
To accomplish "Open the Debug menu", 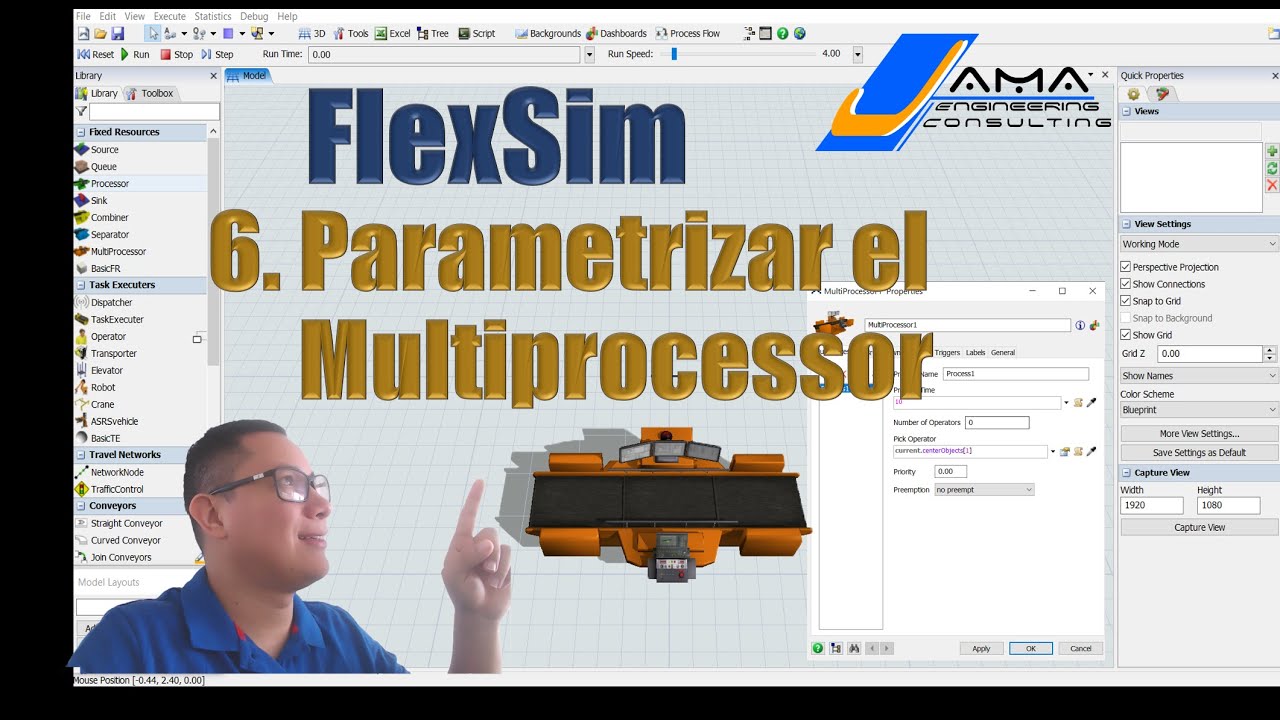I will click(254, 16).
